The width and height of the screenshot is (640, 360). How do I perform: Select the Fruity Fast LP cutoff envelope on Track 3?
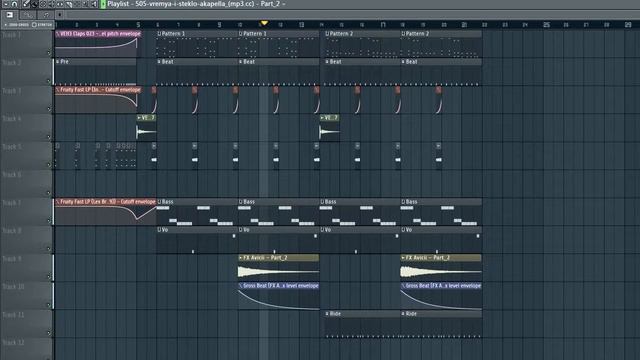pos(98,89)
